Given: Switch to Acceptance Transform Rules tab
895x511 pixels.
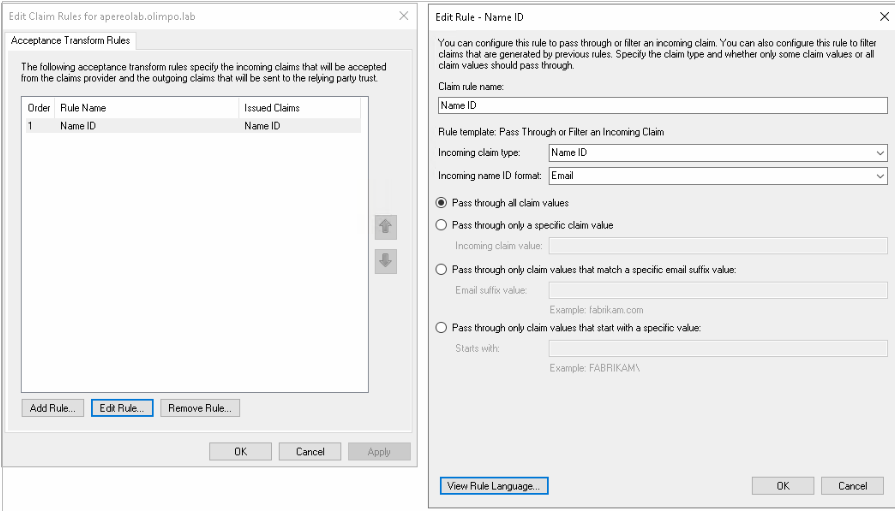Looking at the screenshot, I should [x=71, y=41].
